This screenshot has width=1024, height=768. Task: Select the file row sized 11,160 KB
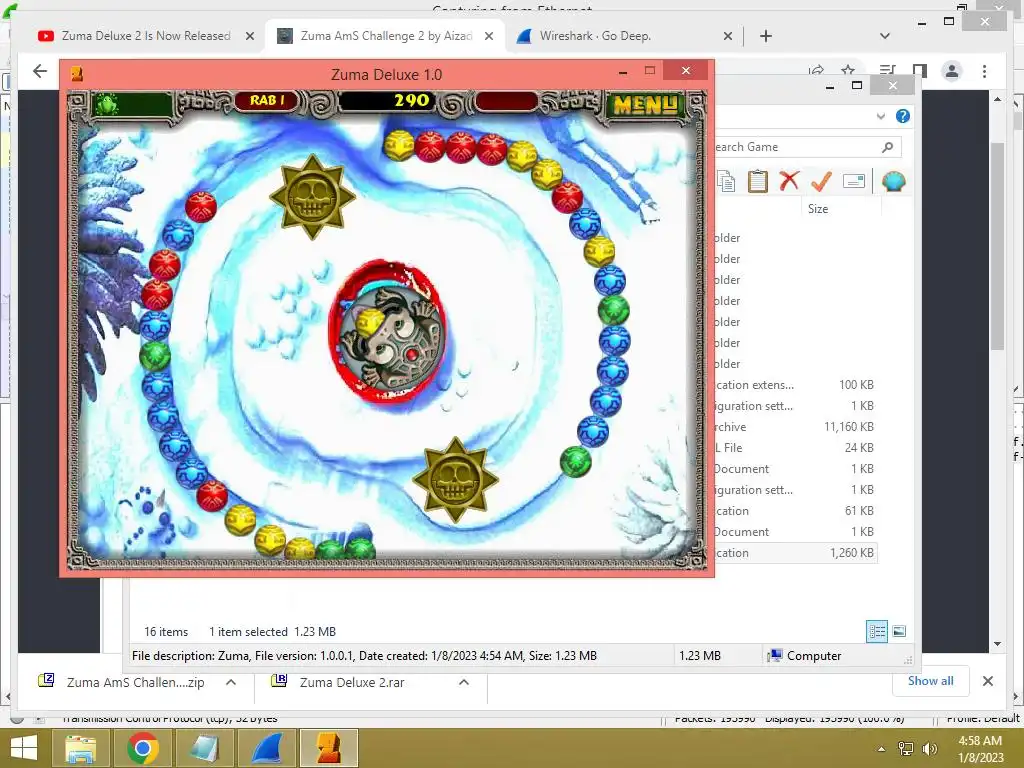pos(794,426)
